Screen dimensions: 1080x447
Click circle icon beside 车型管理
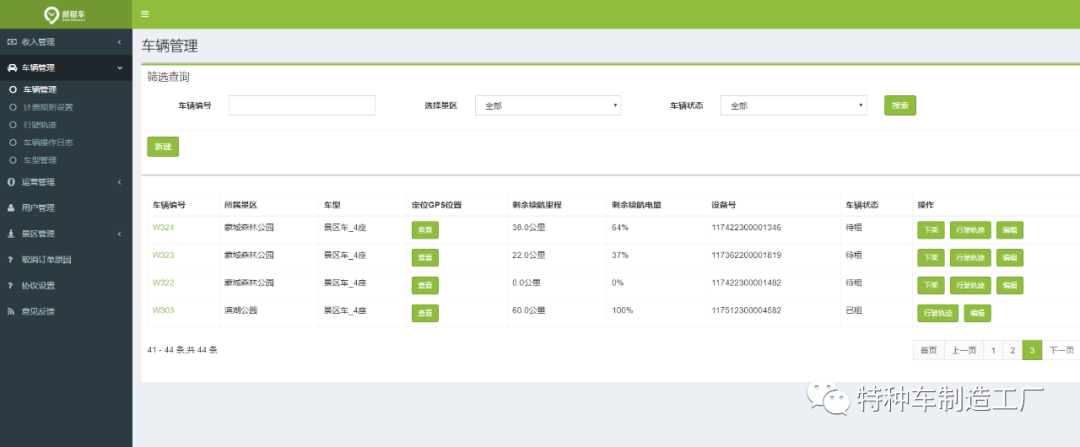[12, 160]
